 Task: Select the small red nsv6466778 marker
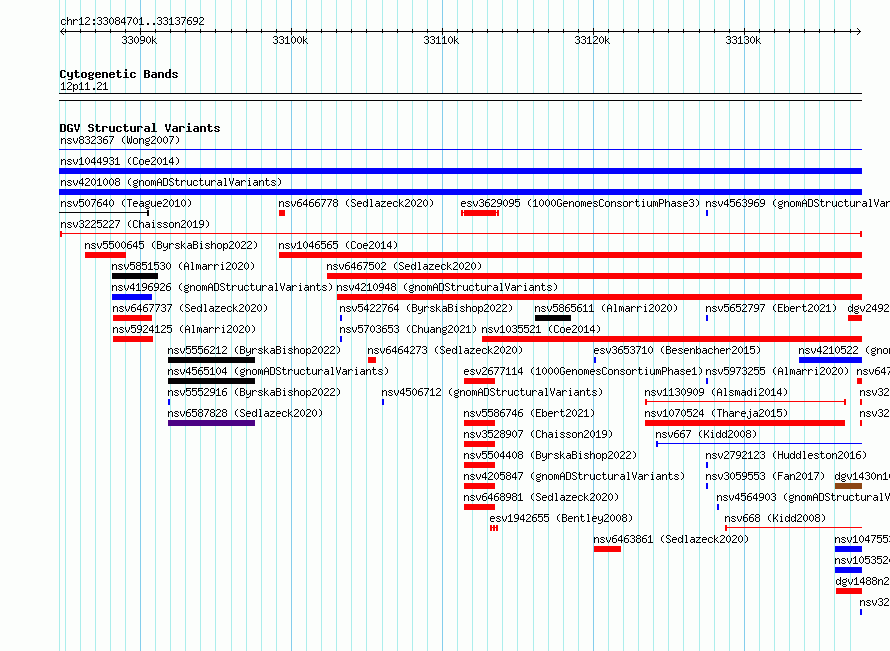[282, 213]
